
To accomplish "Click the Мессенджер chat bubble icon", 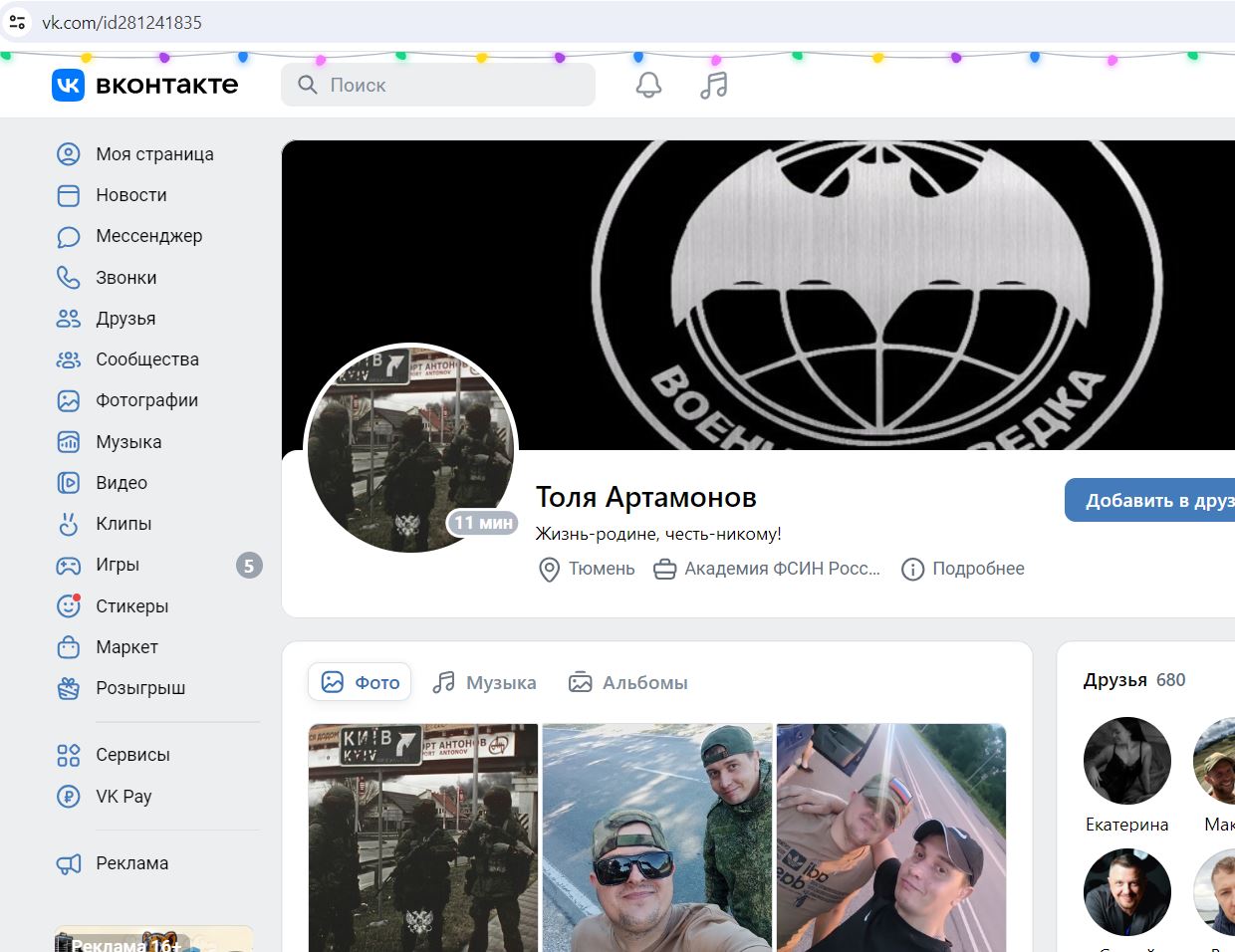I will (68, 236).
